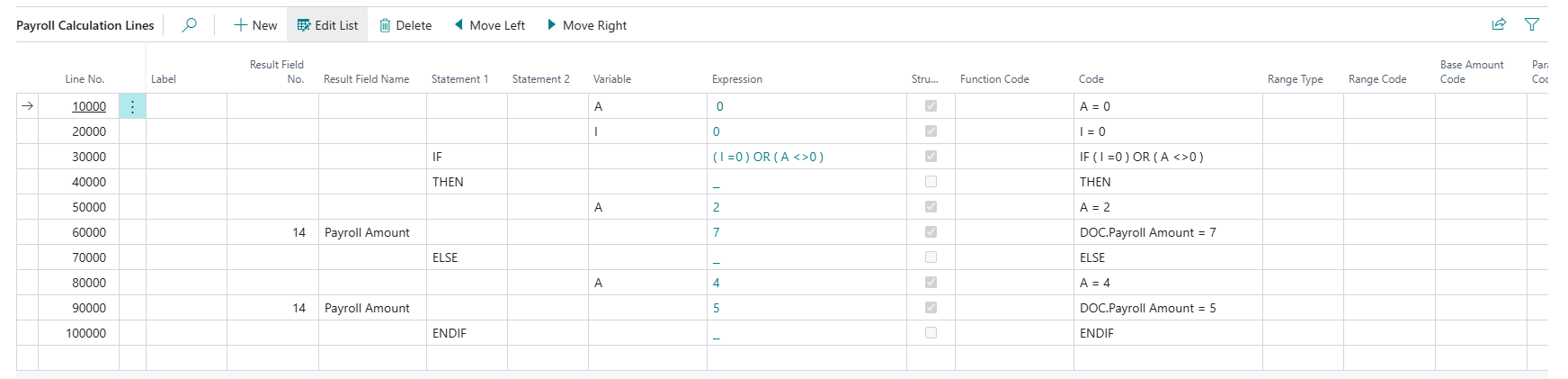
Task: Click Move Right arrow
Action: [x=586, y=25]
